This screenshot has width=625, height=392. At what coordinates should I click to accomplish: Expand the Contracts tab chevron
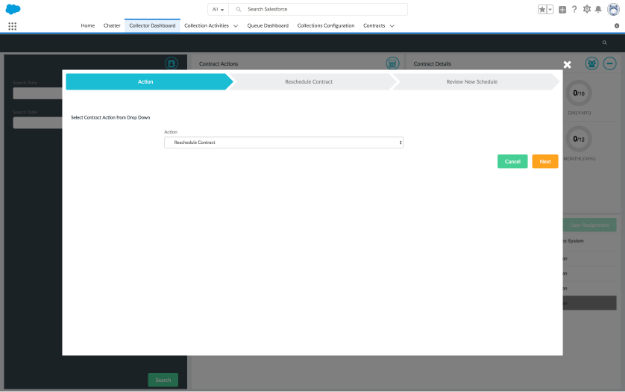coord(392,26)
